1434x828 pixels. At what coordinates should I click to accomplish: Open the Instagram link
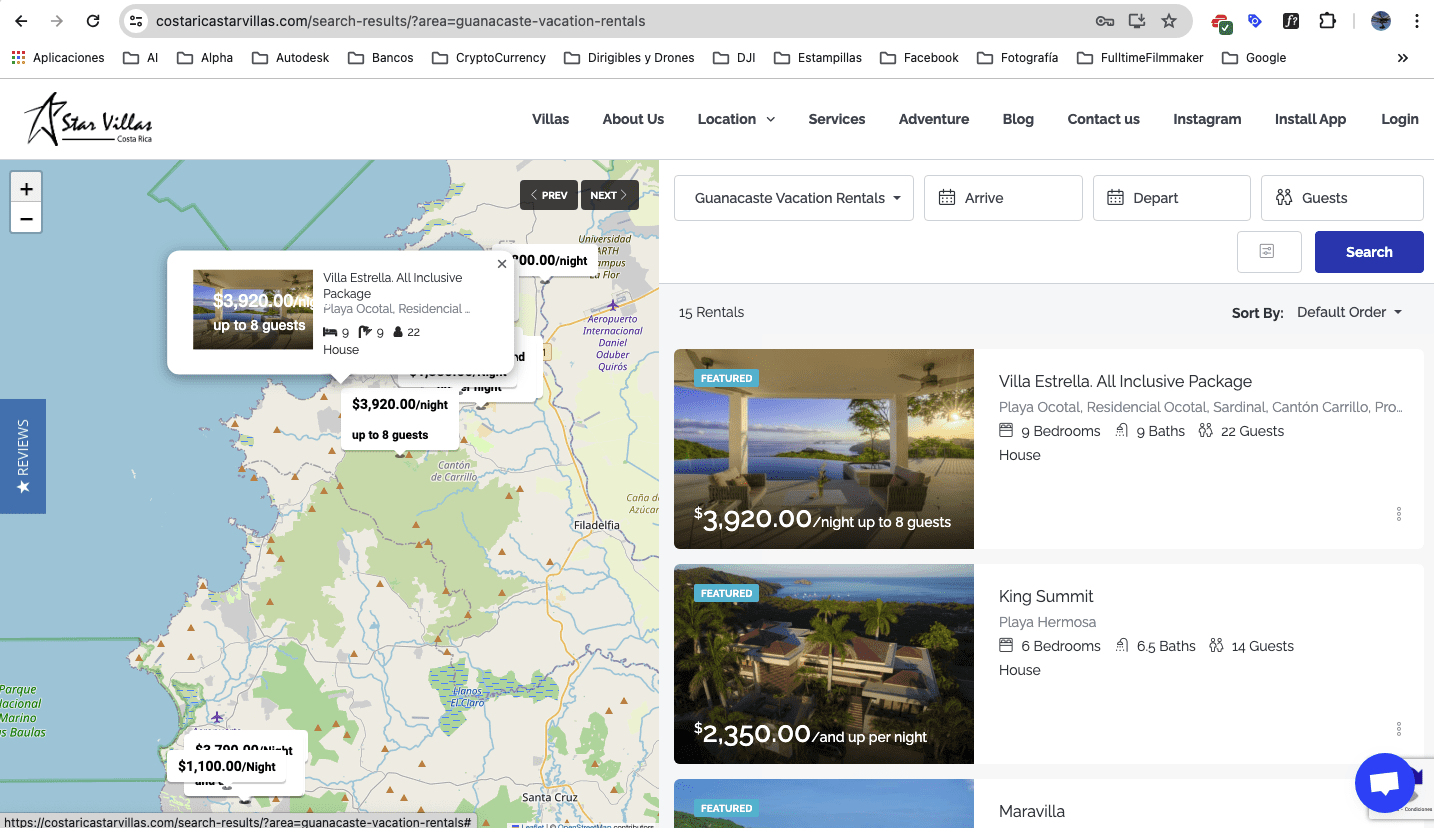(x=1207, y=119)
